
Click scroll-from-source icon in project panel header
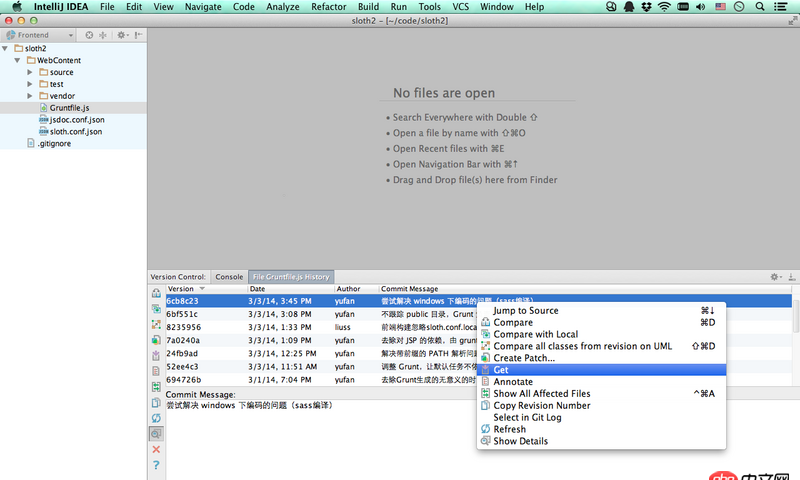click(89, 35)
